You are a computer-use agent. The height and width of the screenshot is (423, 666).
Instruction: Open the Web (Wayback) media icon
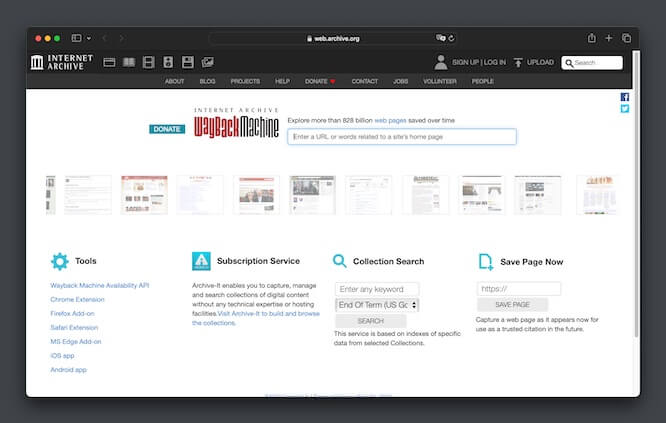point(109,62)
